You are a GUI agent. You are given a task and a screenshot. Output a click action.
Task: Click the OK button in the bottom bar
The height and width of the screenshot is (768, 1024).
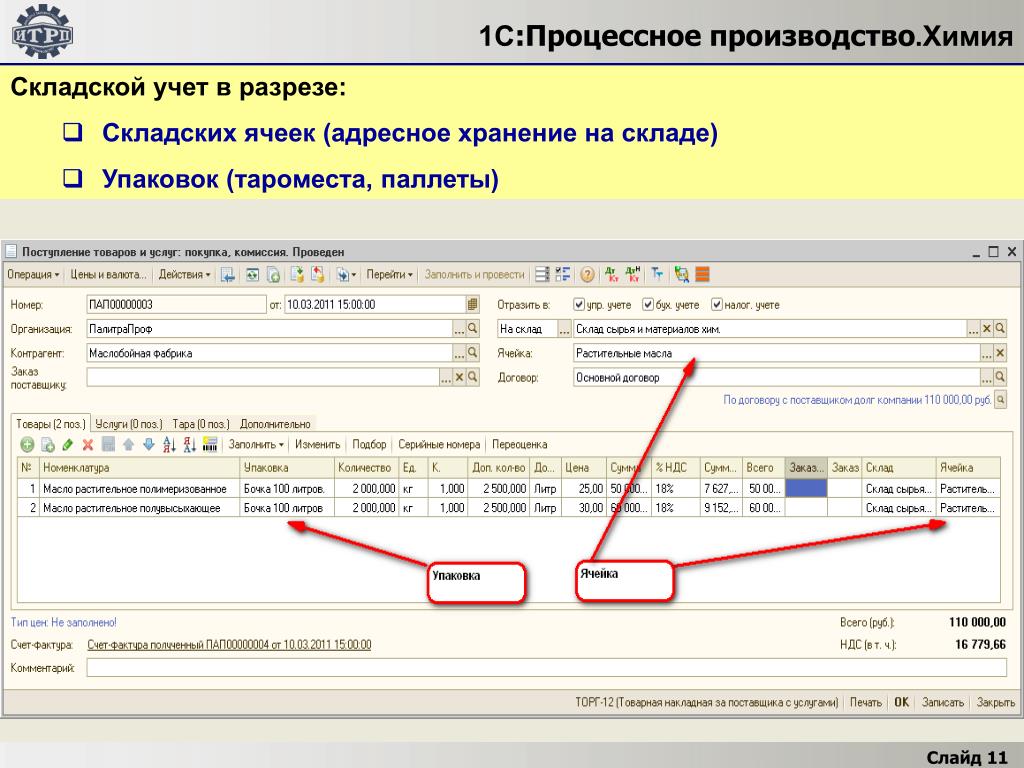point(902,702)
